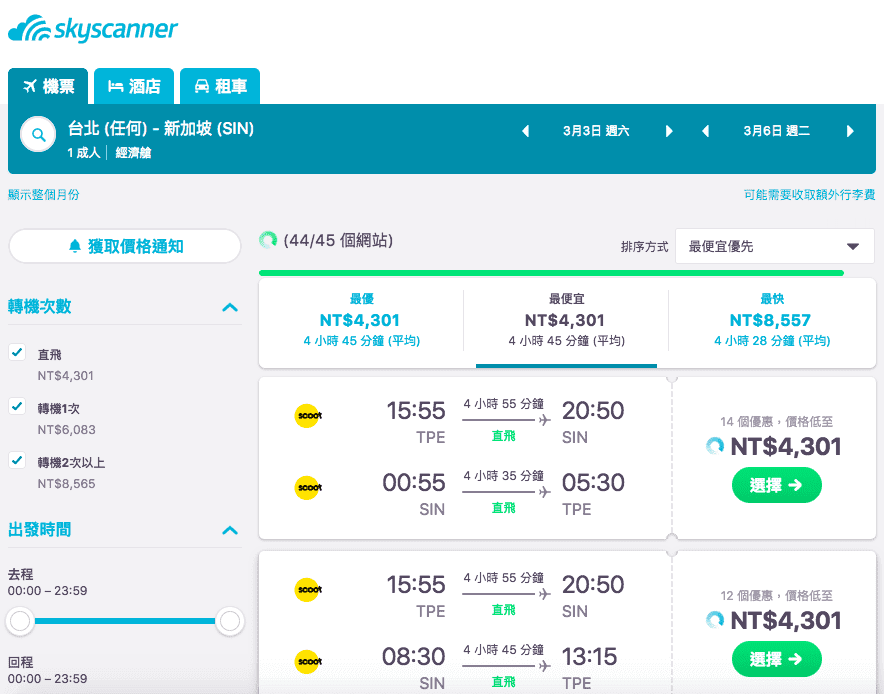Click the 13:15 TPE arrival time
This screenshot has width=884, height=694.
[590, 657]
